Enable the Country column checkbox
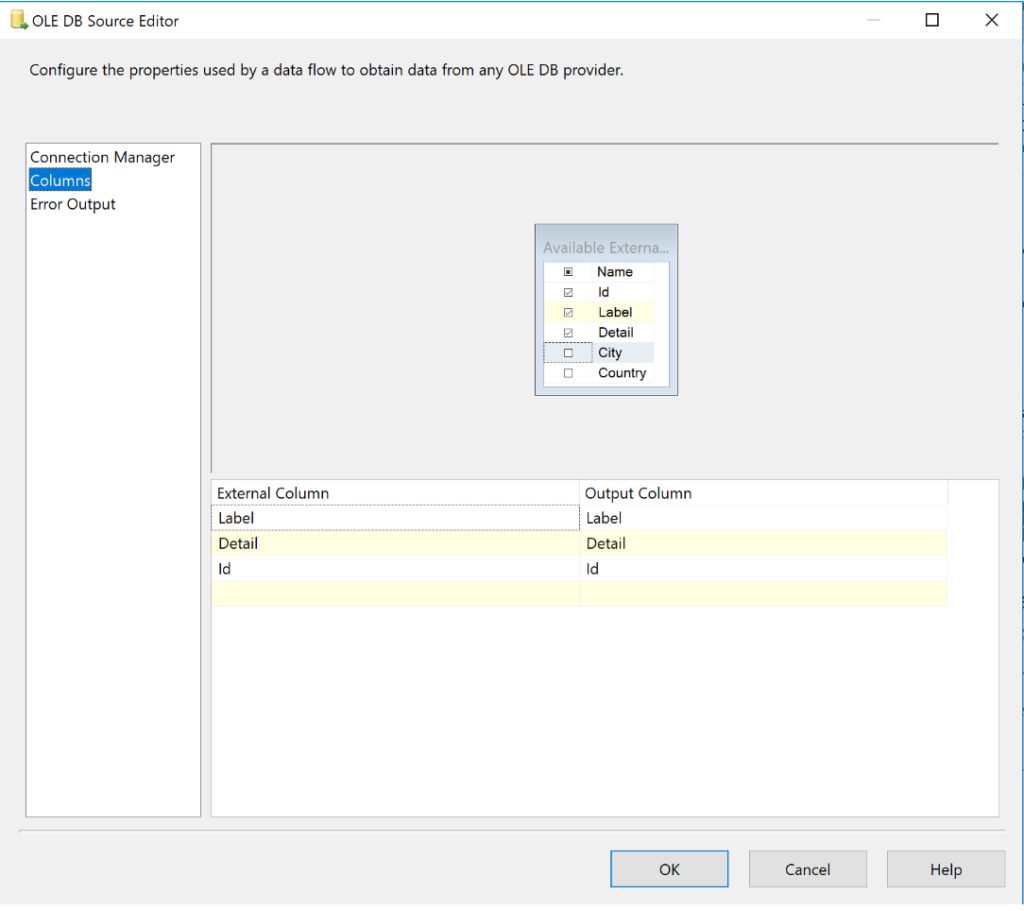The width and height of the screenshot is (1024, 911). point(567,372)
